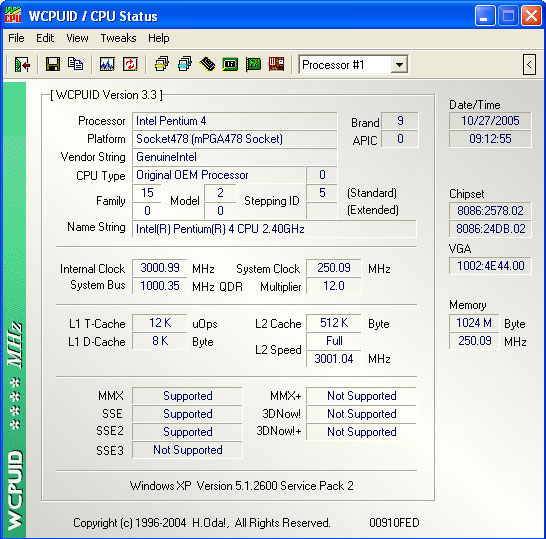Click the Memory size value 1024 M

point(474,323)
